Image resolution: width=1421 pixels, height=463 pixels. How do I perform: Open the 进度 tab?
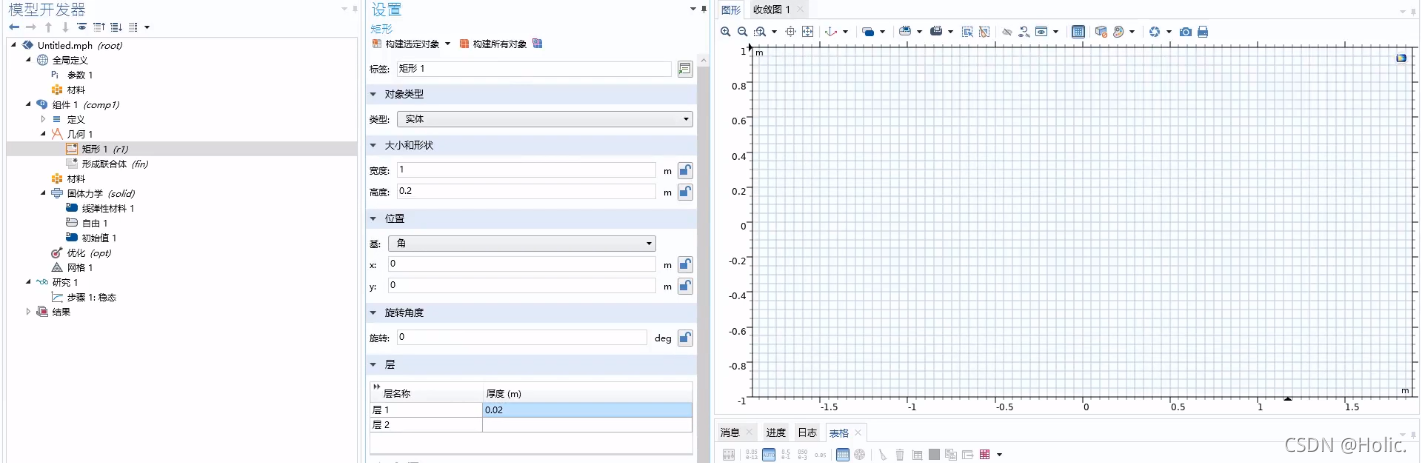(776, 432)
